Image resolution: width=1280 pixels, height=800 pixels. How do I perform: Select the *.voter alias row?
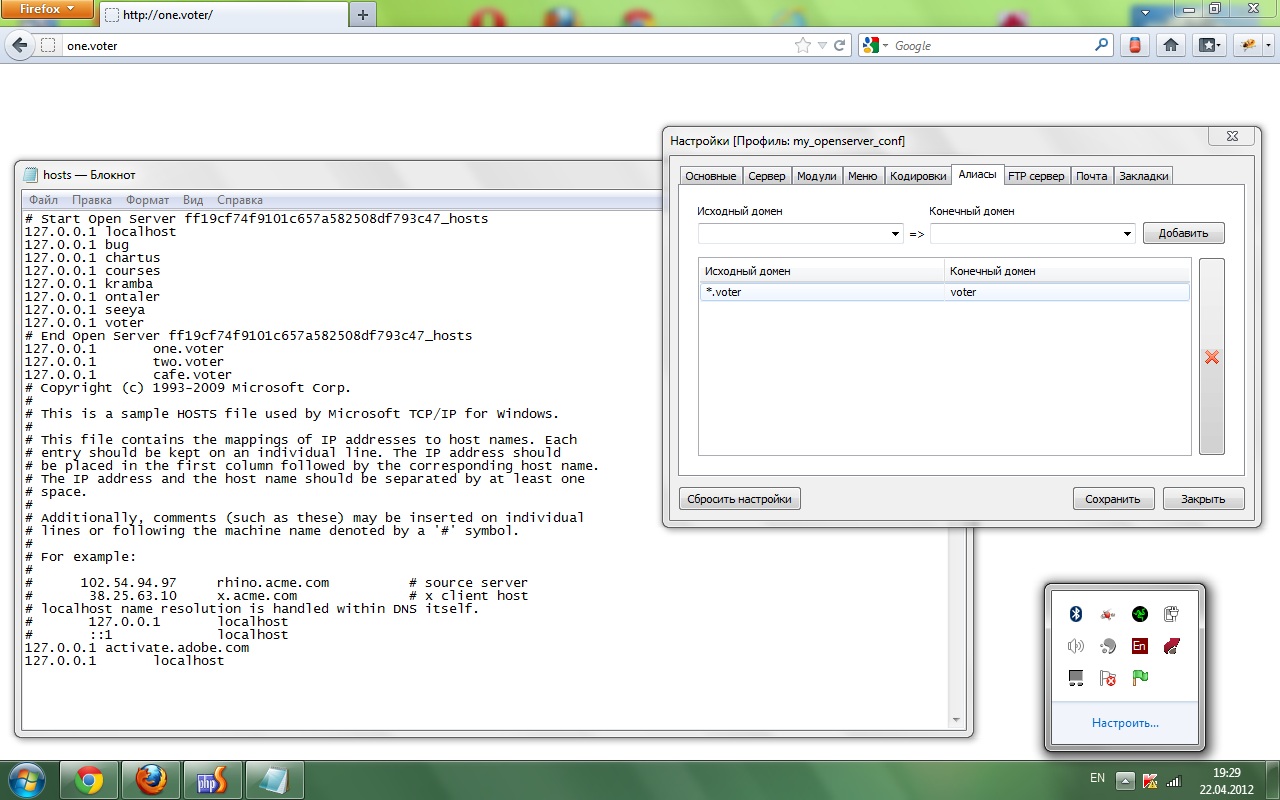point(820,292)
